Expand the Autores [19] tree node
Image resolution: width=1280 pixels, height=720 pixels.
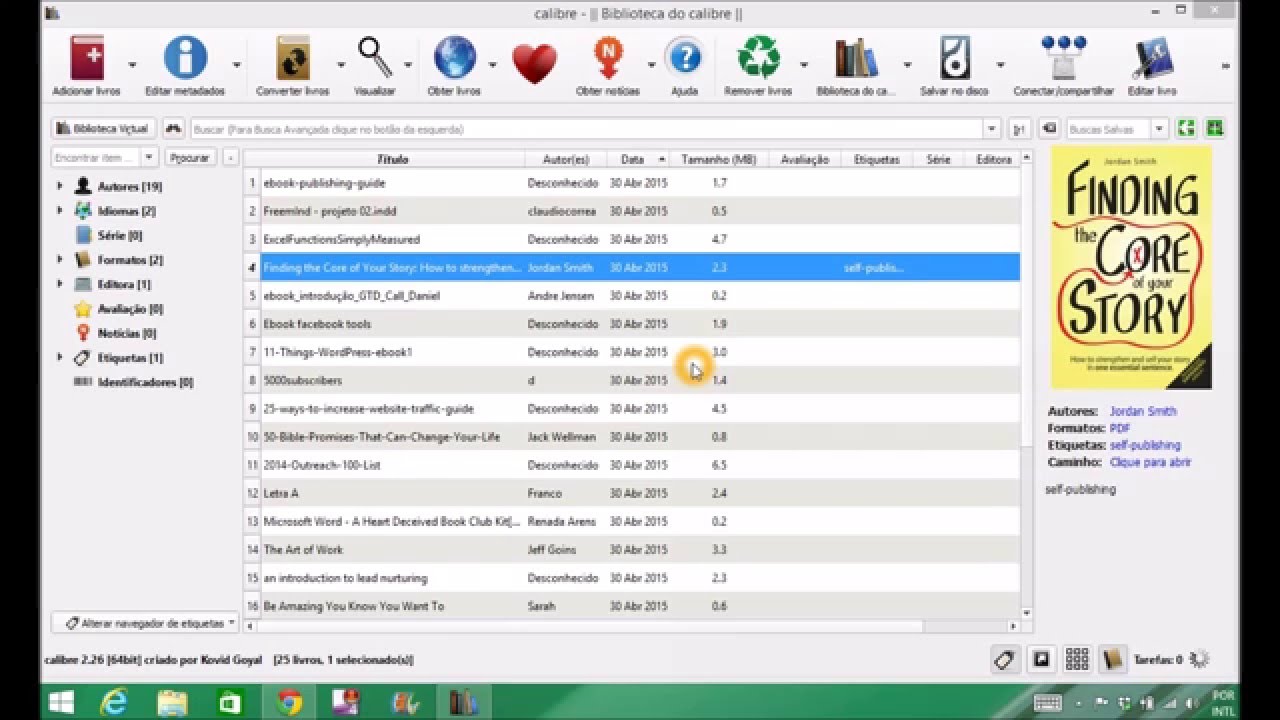point(59,186)
